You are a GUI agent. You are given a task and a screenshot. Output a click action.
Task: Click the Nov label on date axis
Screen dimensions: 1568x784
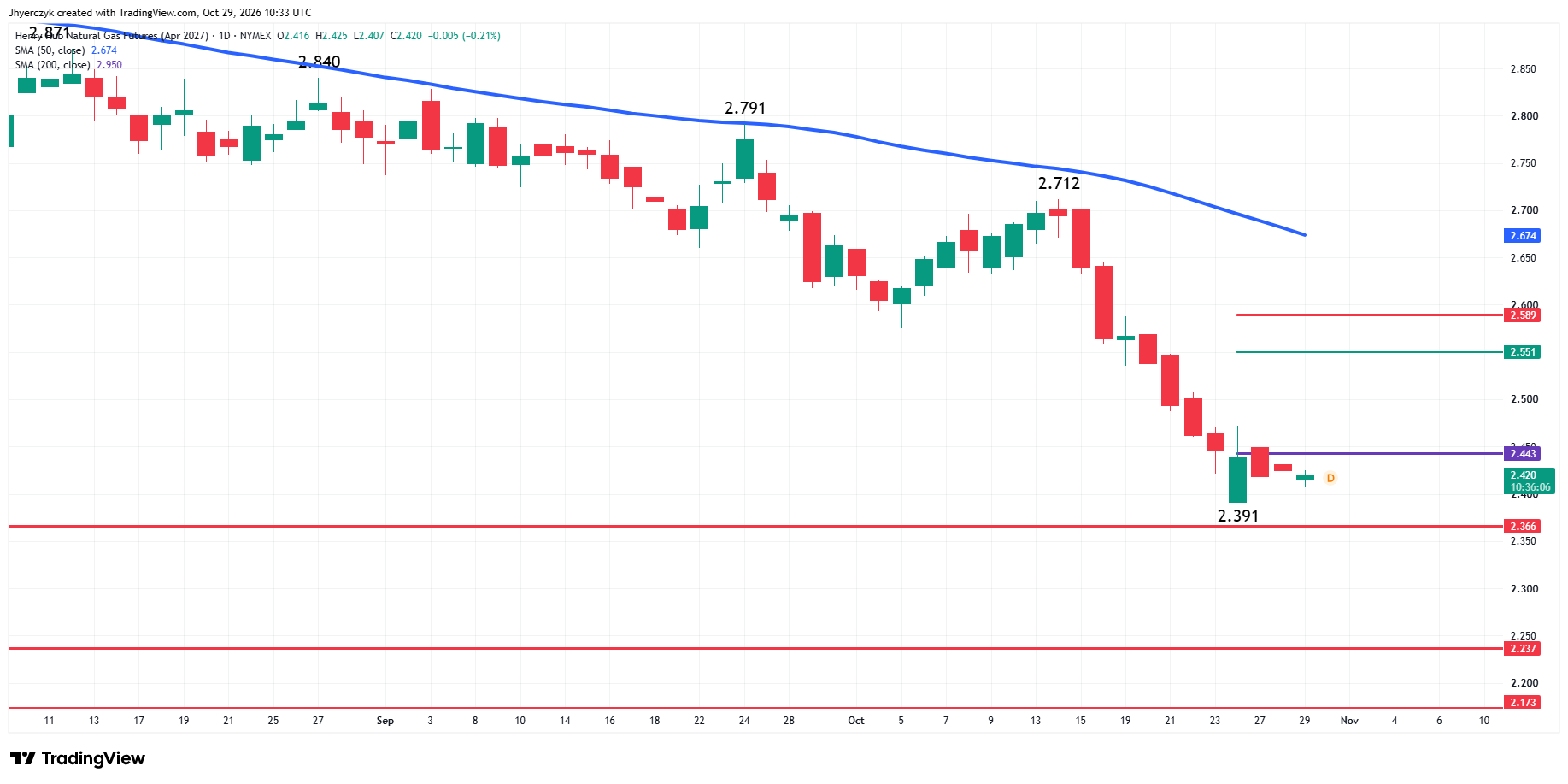(1349, 721)
